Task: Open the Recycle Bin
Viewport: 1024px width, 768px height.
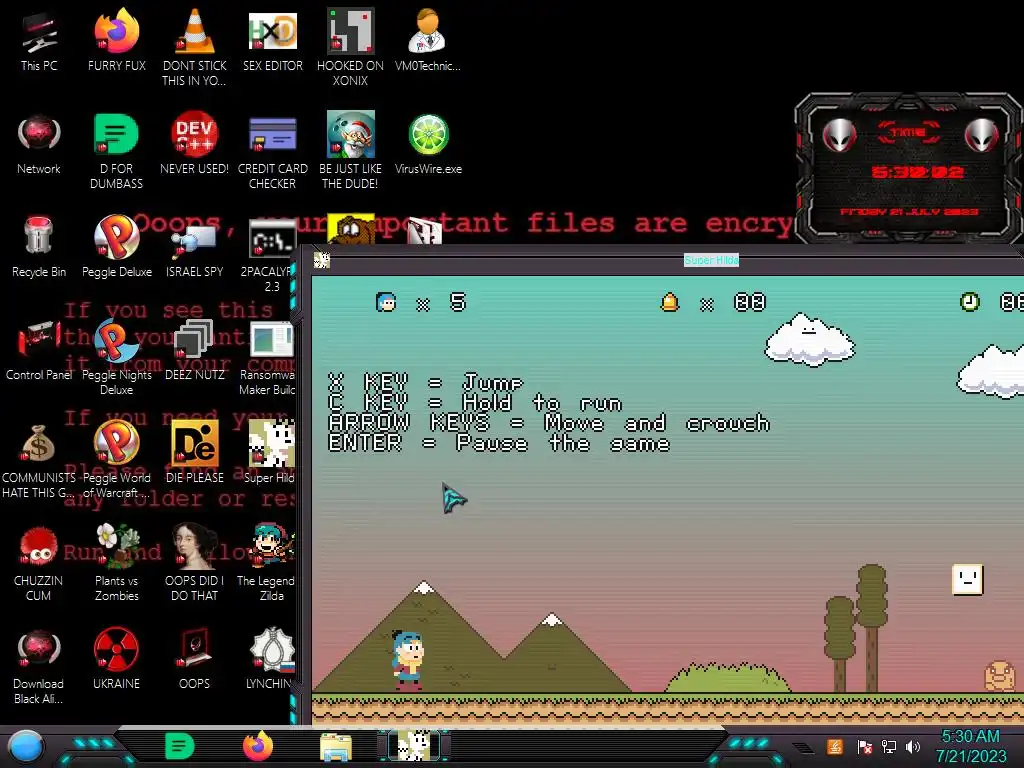Action: [39, 247]
